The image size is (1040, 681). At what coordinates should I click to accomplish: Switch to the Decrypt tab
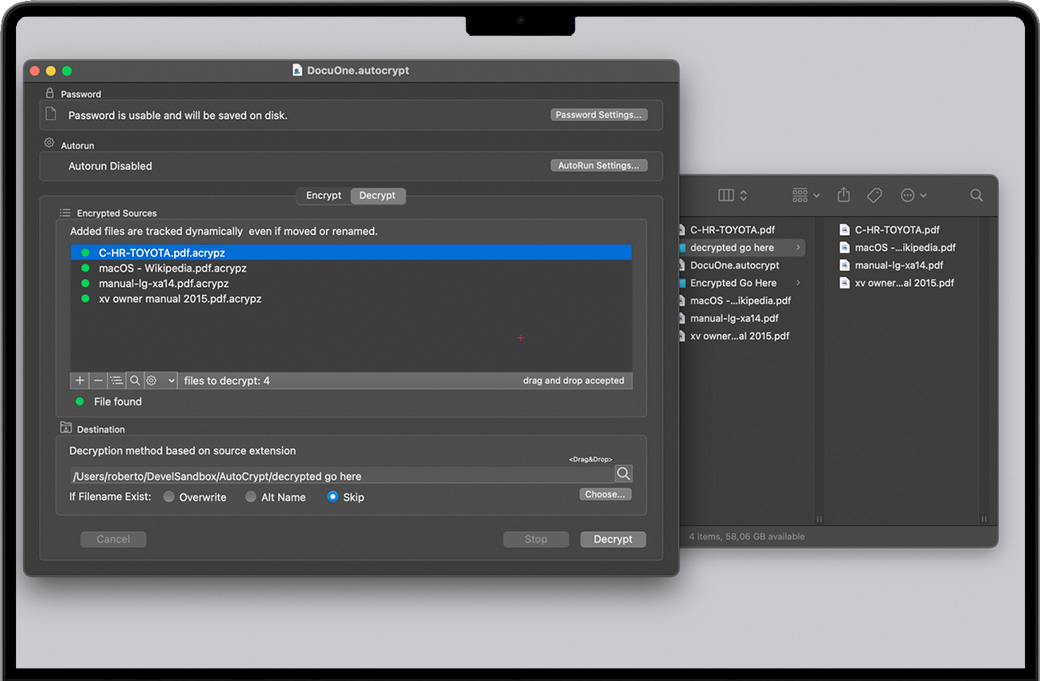pyautogui.click(x=378, y=196)
